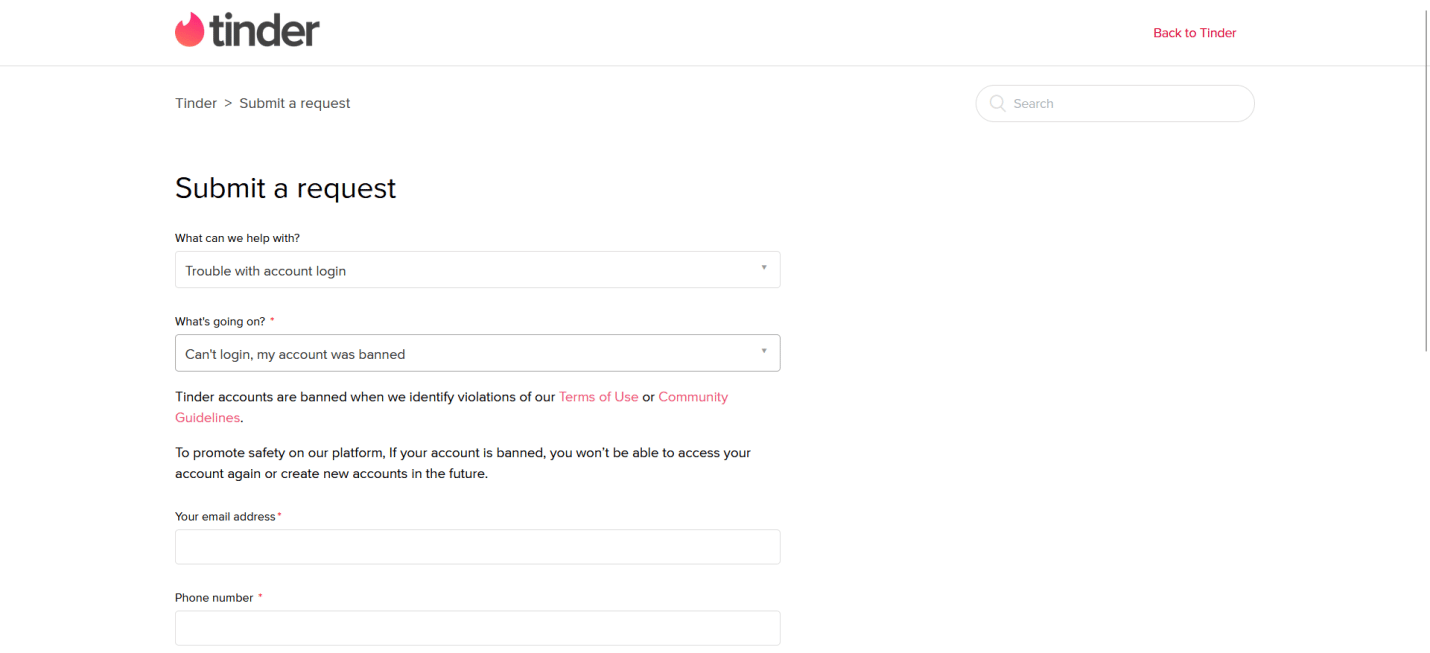Click the "Phone number" input field

click(x=477, y=627)
